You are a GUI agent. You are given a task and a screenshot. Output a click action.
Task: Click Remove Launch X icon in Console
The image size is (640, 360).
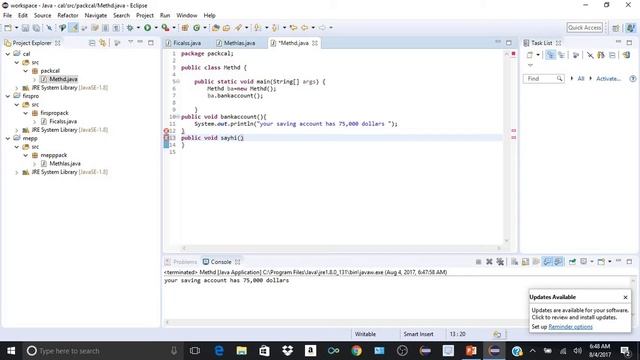489,262
